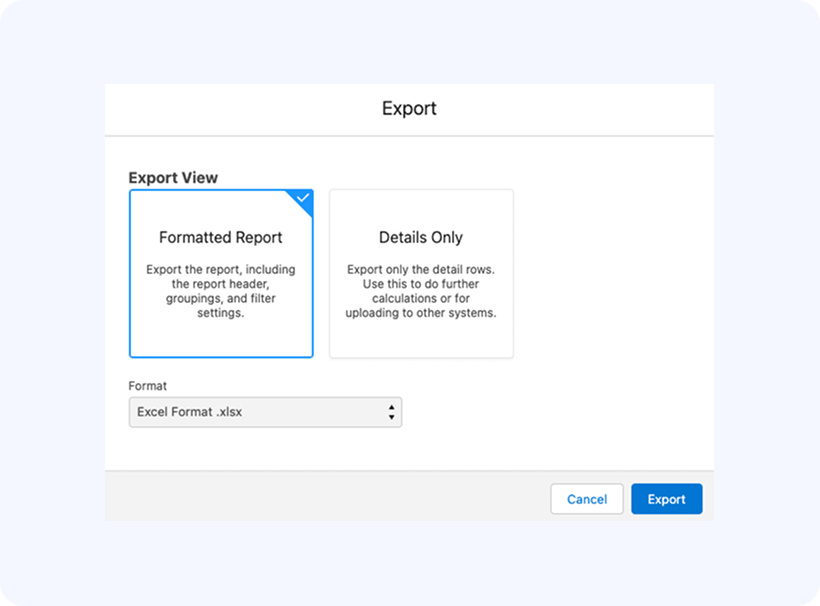Viewport: 820px width, 606px height.
Task: Click blank space right of Details Only
Action: coord(610,273)
